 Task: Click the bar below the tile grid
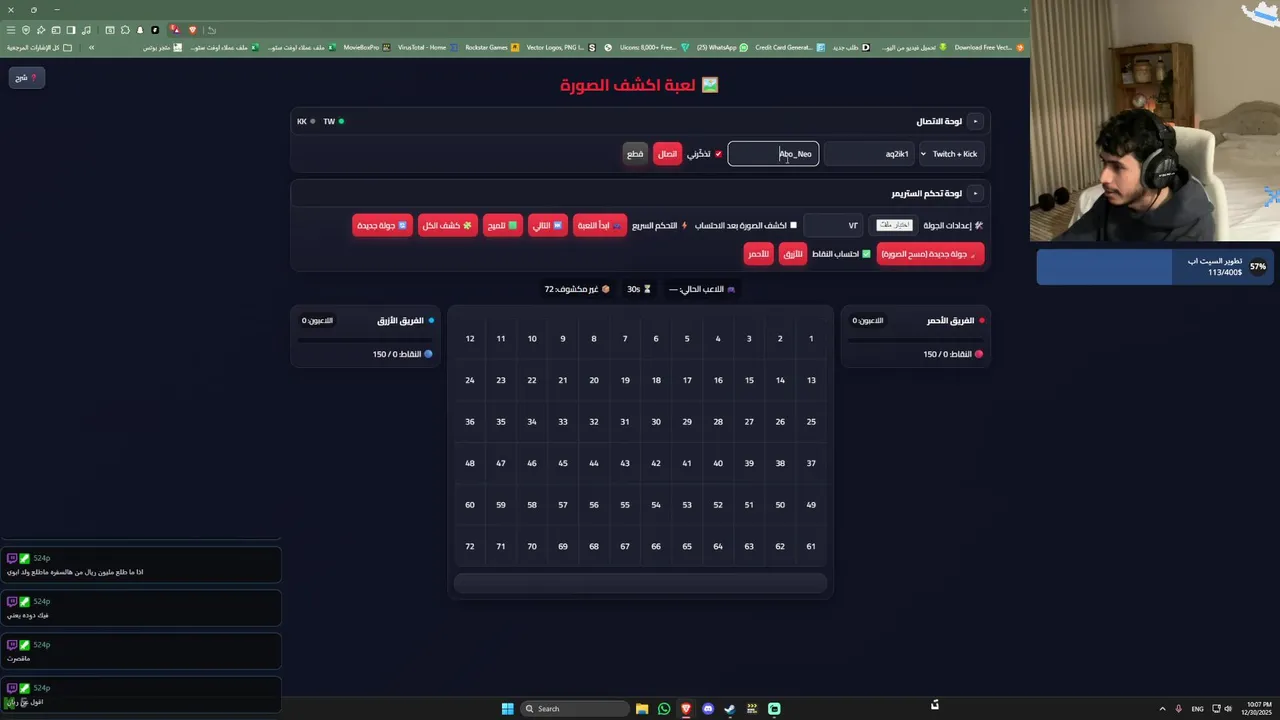(640, 584)
